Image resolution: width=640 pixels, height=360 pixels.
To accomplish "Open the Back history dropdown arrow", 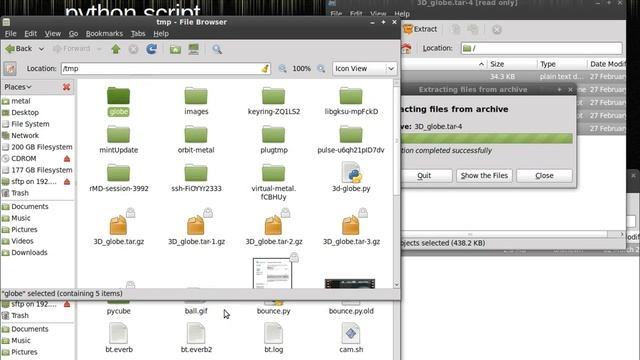I will coord(41,49).
